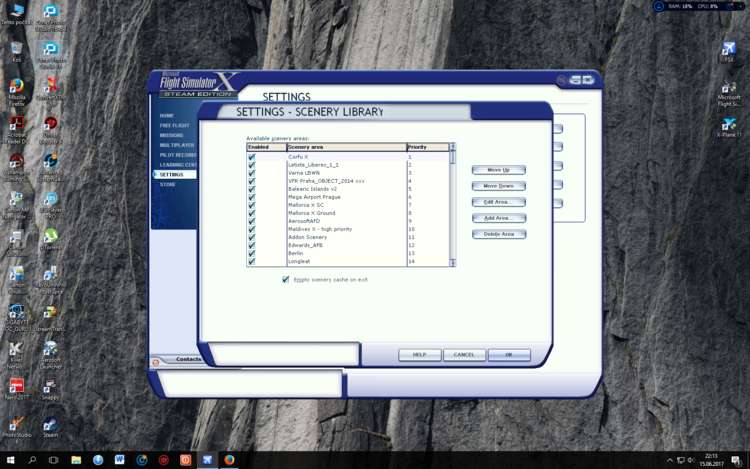Uncheck Enabled box for Varna LBWN
This screenshot has height=469, width=750.
pyautogui.click(x=252, y=173)
